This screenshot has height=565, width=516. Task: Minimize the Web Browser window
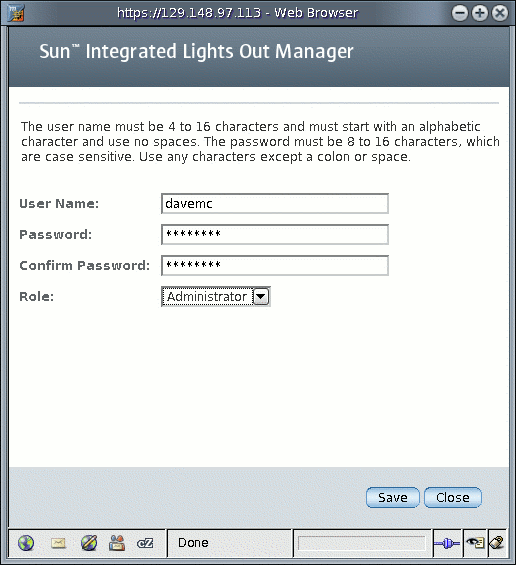[460, 13]
